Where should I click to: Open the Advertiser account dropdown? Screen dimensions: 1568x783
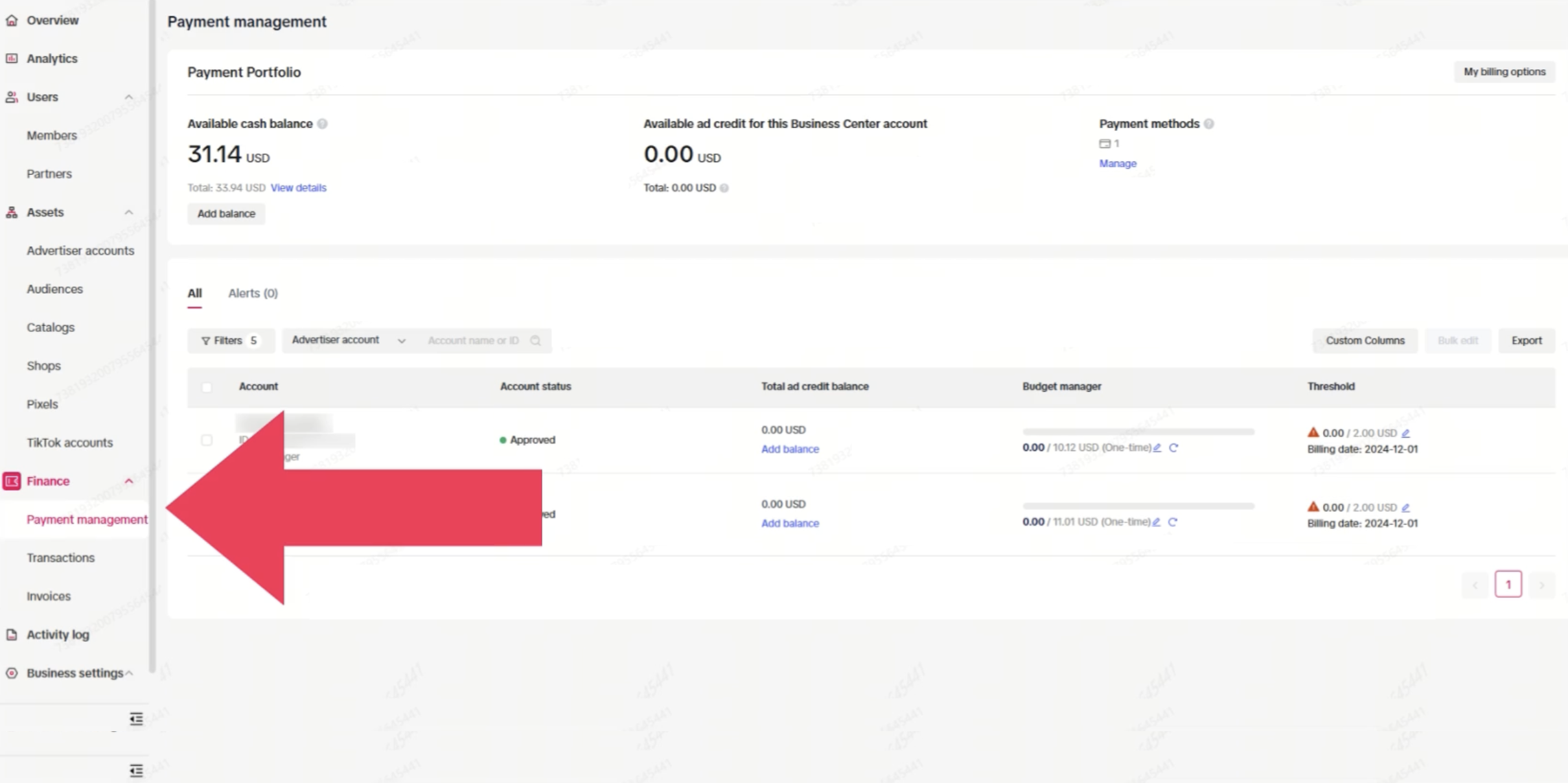click(349, 340)
